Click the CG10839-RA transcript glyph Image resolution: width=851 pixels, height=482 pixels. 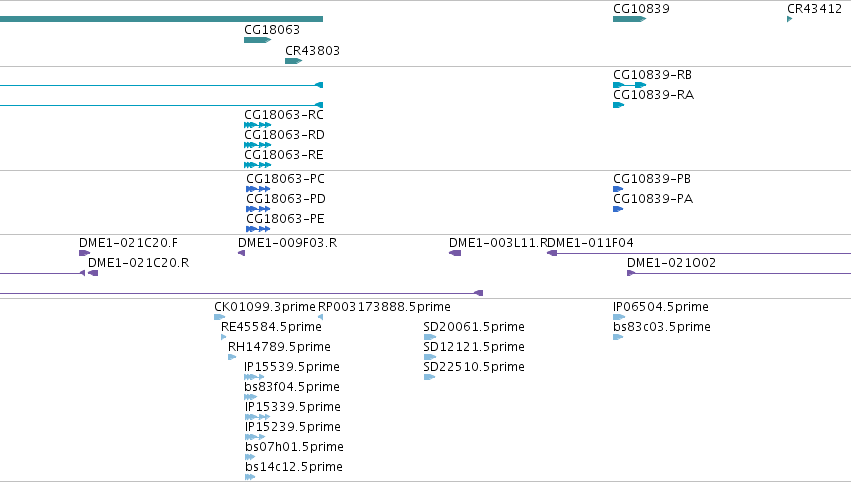[618, 105]
